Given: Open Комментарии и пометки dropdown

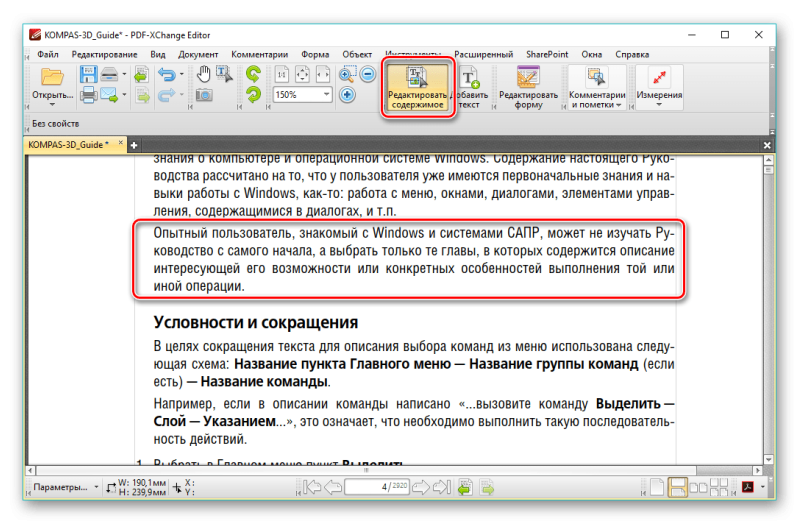Looking at the screenshot, I should tap(596, 88).
